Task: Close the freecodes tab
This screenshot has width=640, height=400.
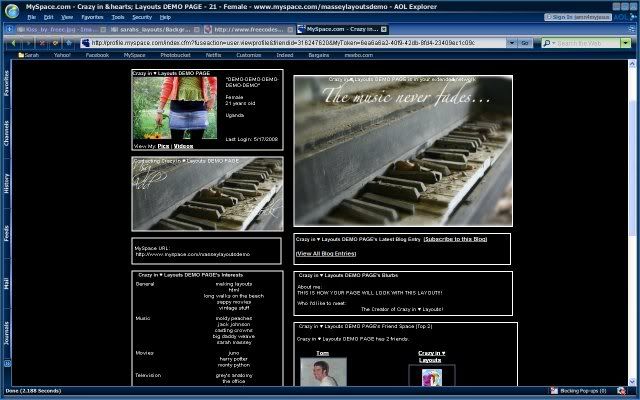Action: (290, 29)
